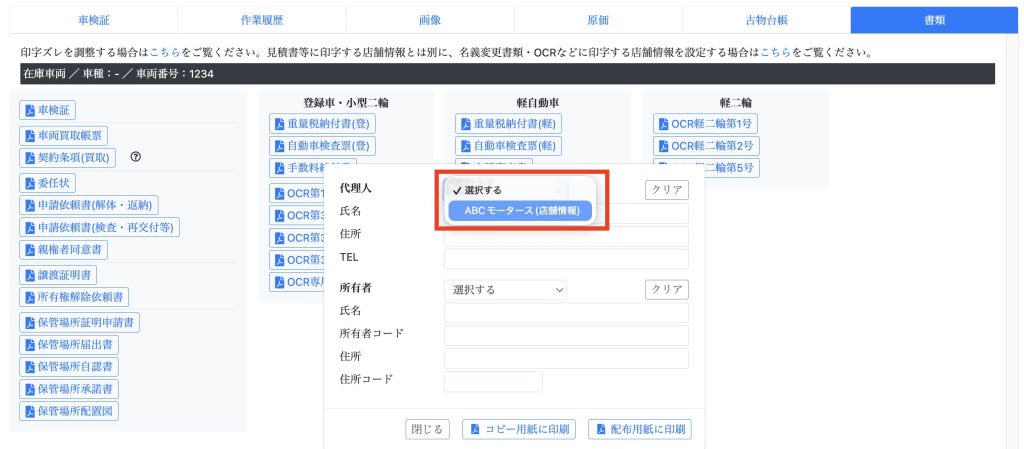Click the help question mark icon near 契約条項(買取)

[x=136, y=157]
